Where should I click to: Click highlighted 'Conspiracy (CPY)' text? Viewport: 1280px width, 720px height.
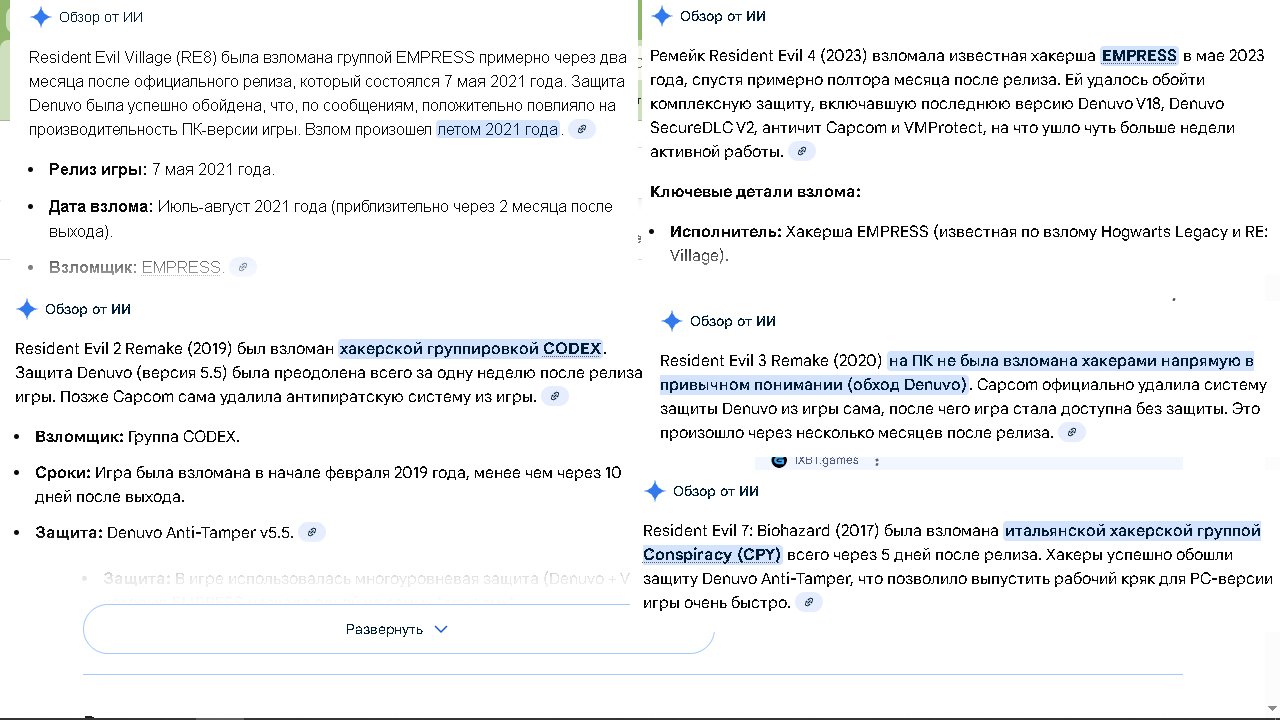pyautogui.click(x=711, y=555)
